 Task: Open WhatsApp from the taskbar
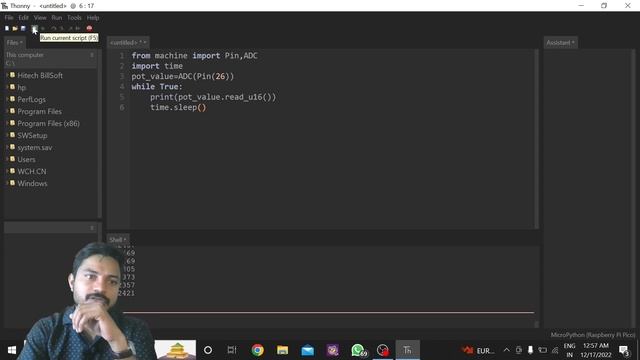point(358,350)
